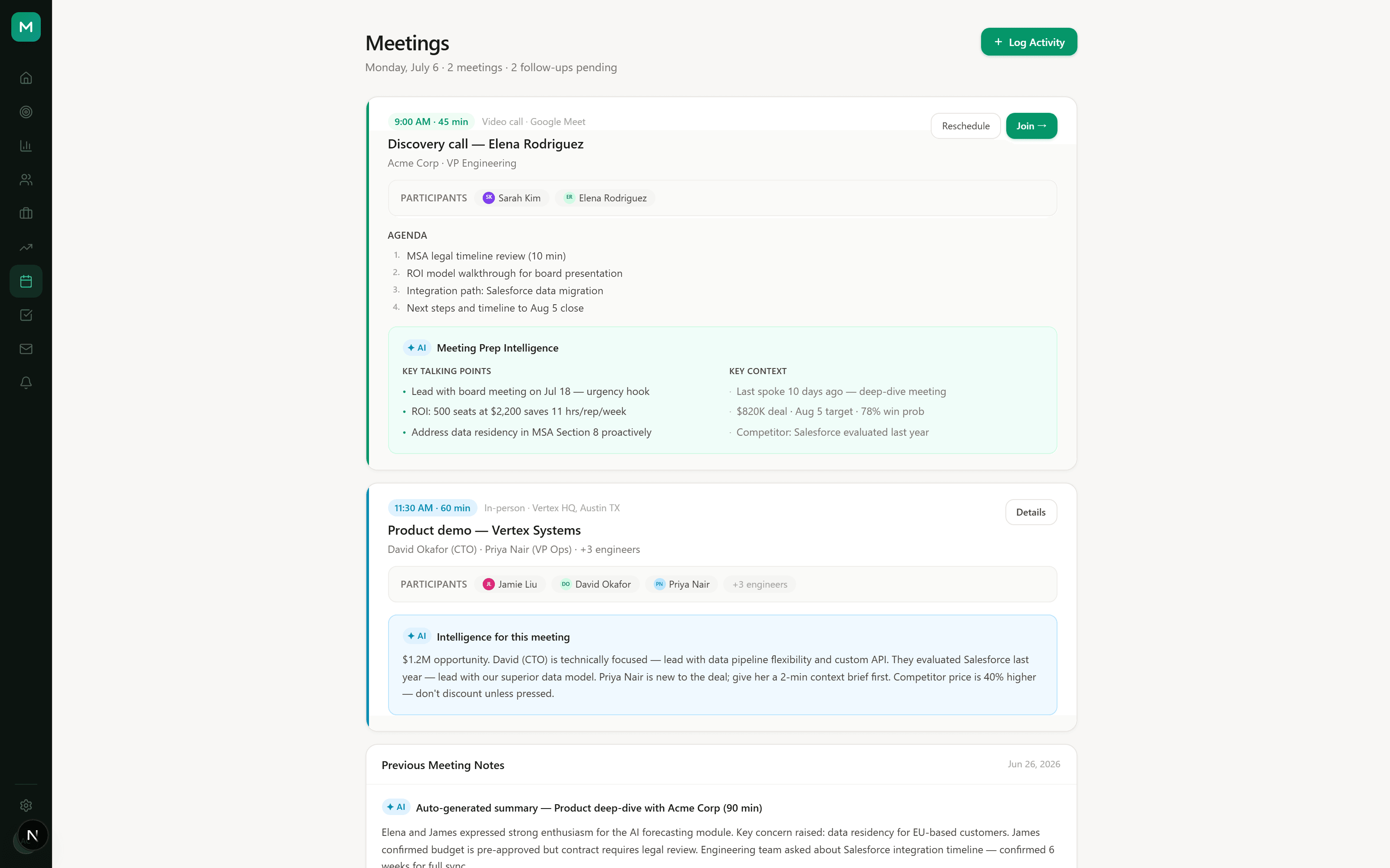Viewport: 1390px width, 868px height.
Task: Open Details for Vertex Systems demo
Action: (x=1031, y=512)
